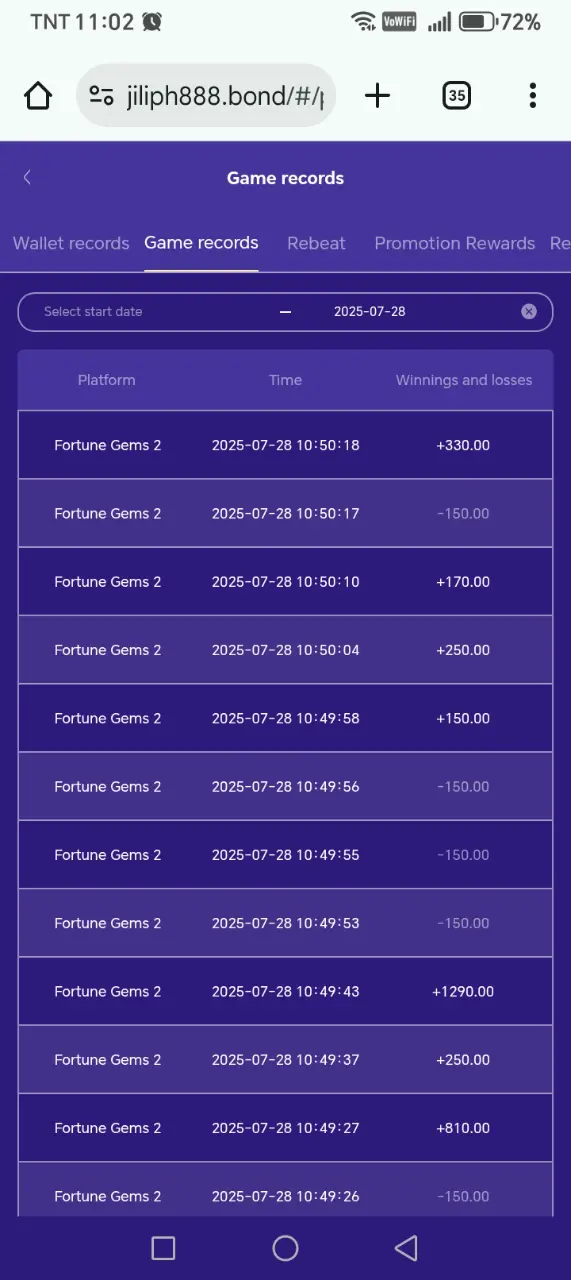Open a new tab with plus icon
571x1280 pixels.
(377, 96)
